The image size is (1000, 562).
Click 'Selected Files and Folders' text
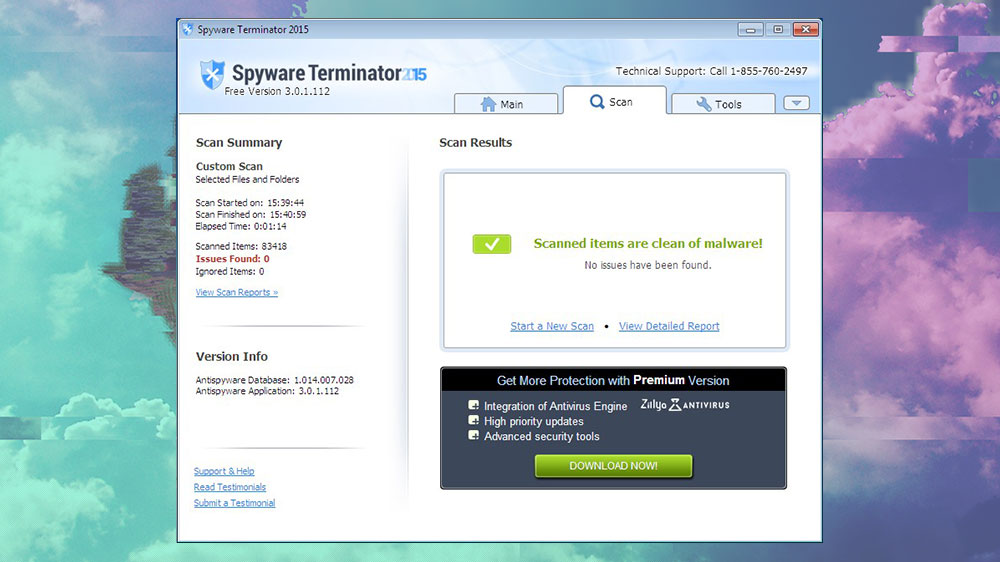[247, 179]
